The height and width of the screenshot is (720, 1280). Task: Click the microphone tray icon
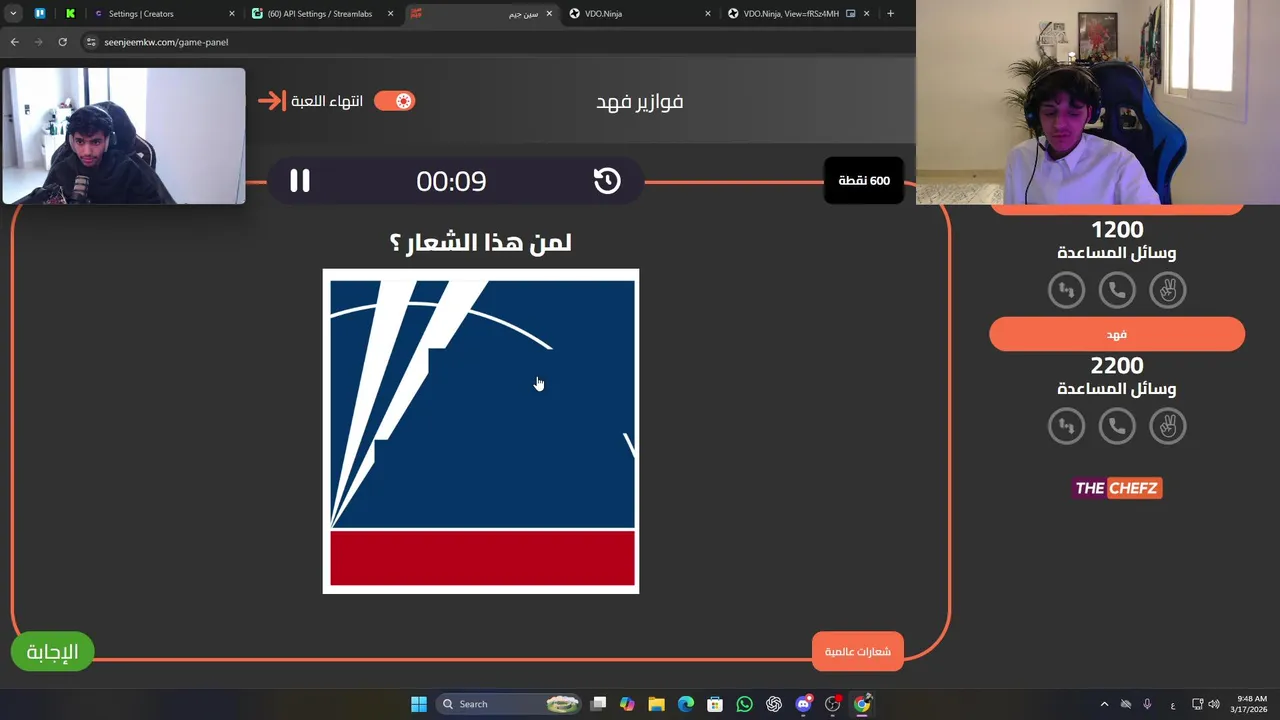click(1147, 704)
